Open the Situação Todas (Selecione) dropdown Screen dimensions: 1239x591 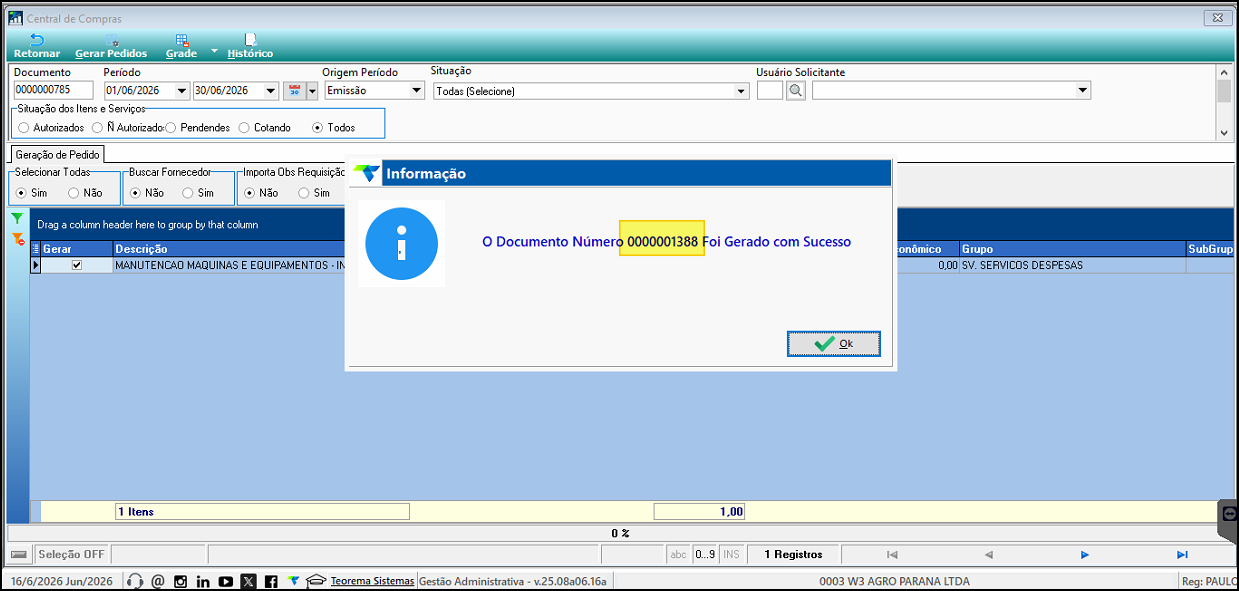click(741, 91)
